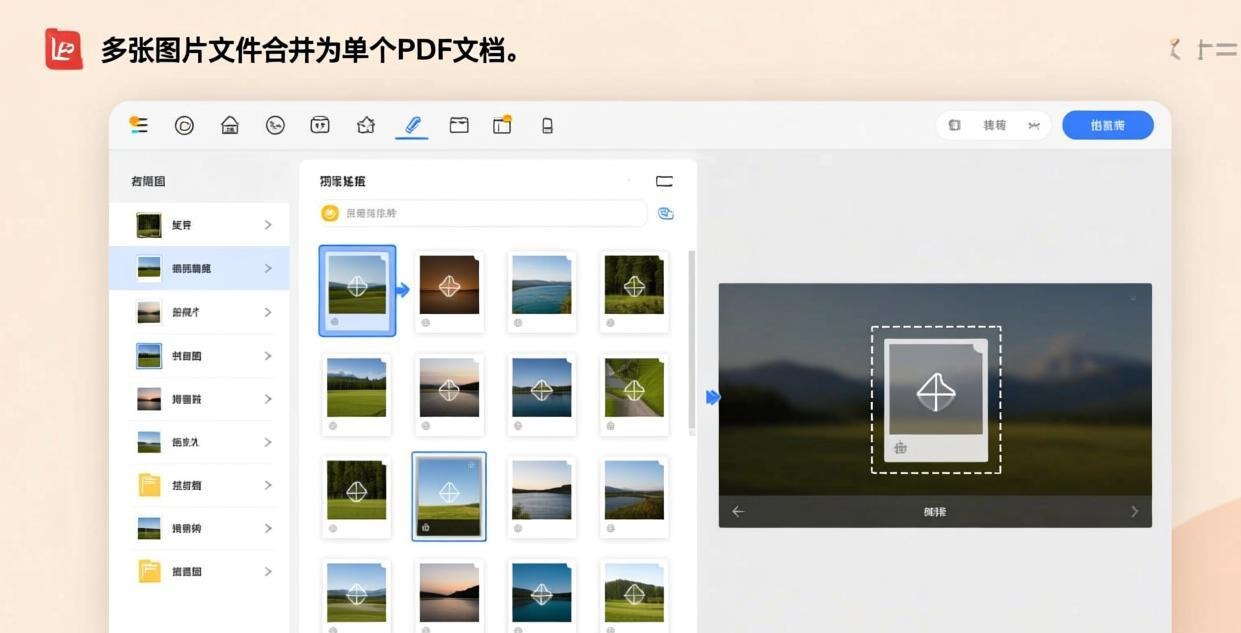This screenshot has width=1241, height=633.
Task: Click the round wave-face toolbar icon
Action: click(275, 125)
